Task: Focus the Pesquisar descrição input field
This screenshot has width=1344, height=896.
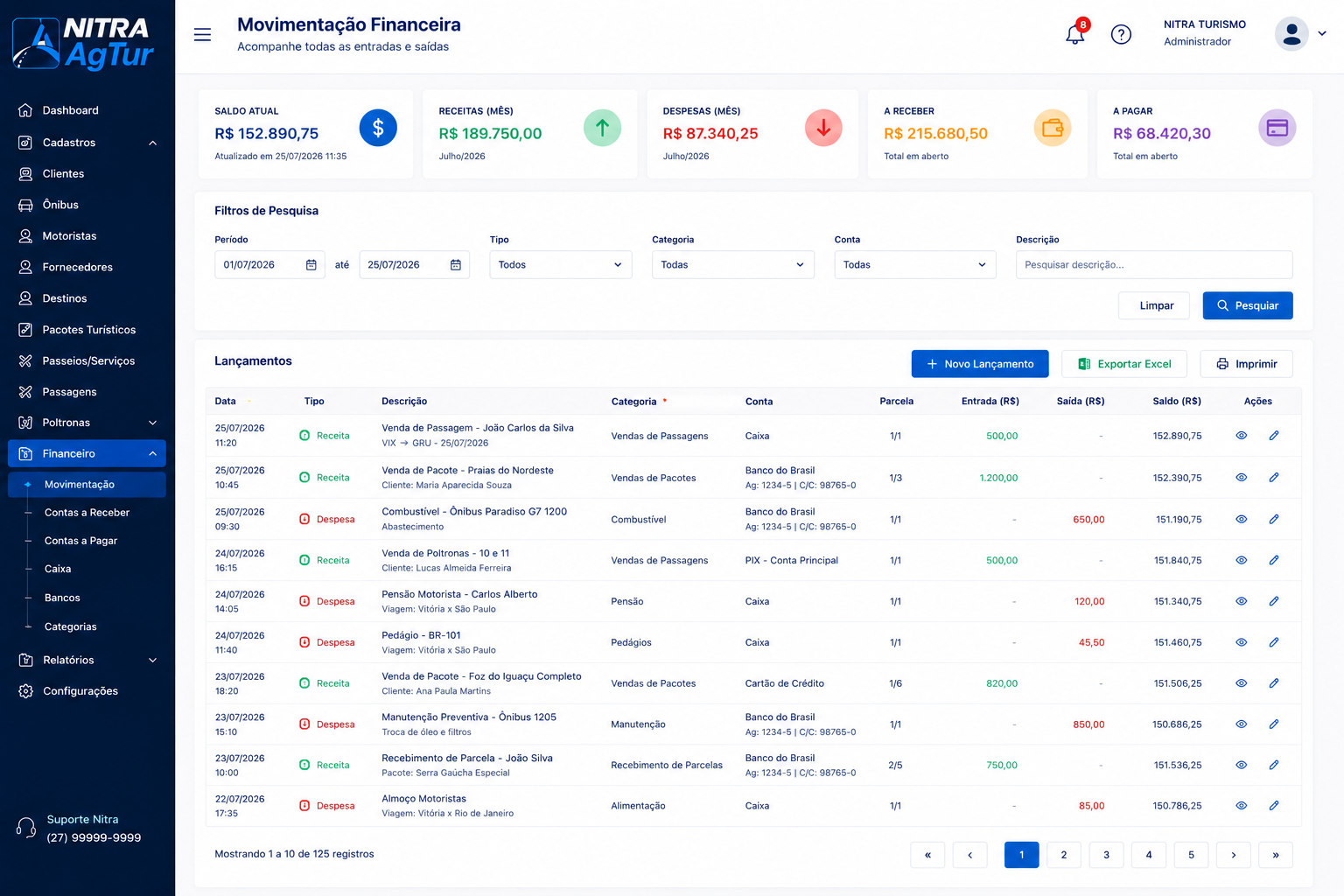Action: click(1154, 265)
